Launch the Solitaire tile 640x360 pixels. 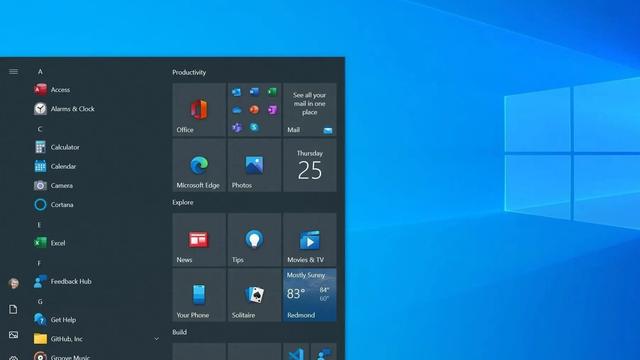tap(254, 295)
